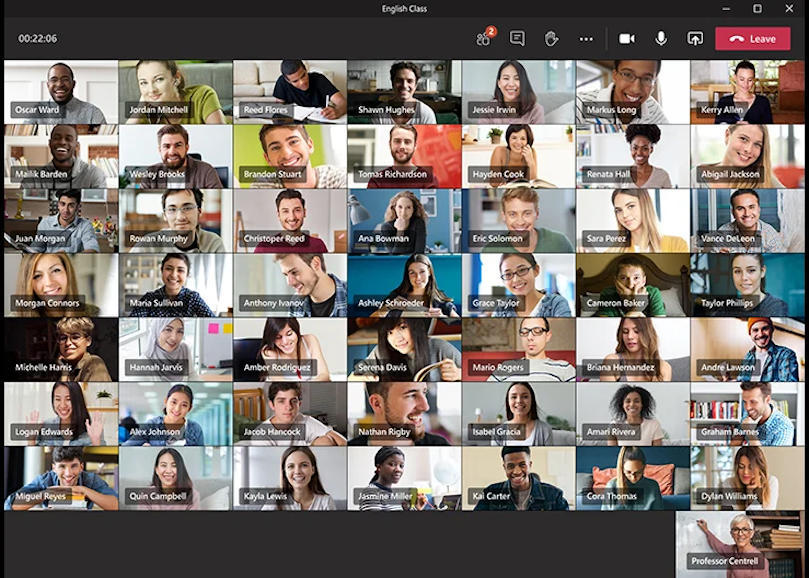Select Malik Barden's video tile
The height and width of the screenshot is (578, 809).
(x=61, y=156)
